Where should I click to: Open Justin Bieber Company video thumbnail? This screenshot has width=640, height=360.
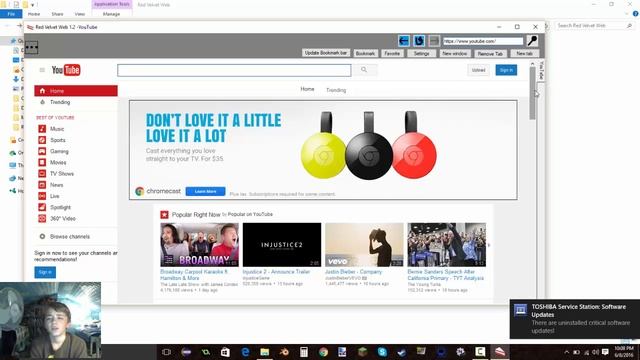pos(364,244)
